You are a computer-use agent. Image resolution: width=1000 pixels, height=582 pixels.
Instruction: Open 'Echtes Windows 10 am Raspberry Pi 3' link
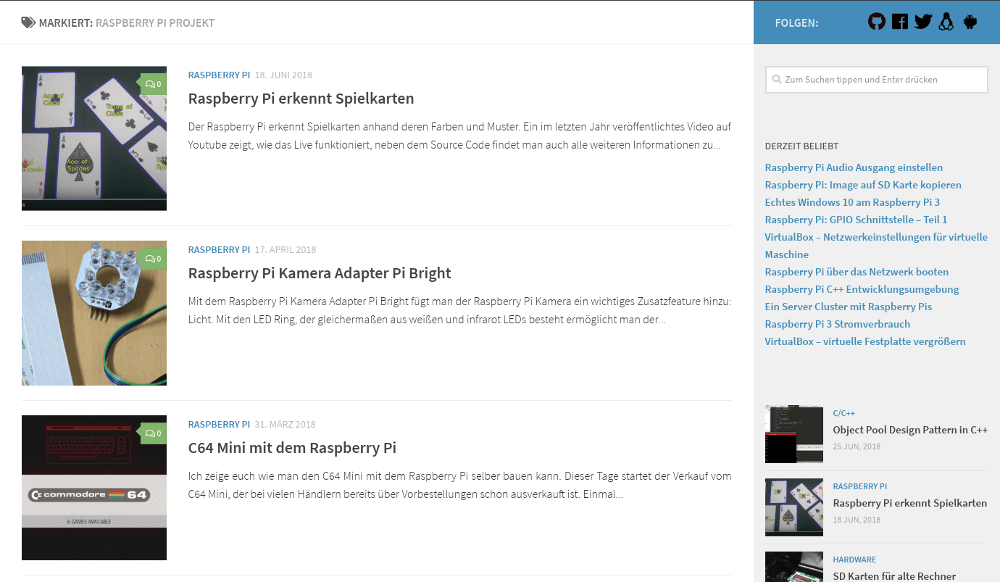[x=852, y=202]
